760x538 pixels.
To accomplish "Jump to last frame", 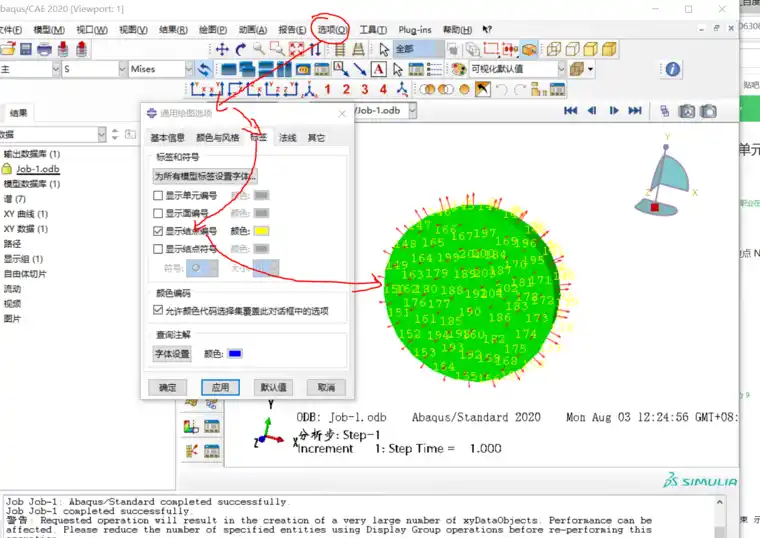I will 635,111.
